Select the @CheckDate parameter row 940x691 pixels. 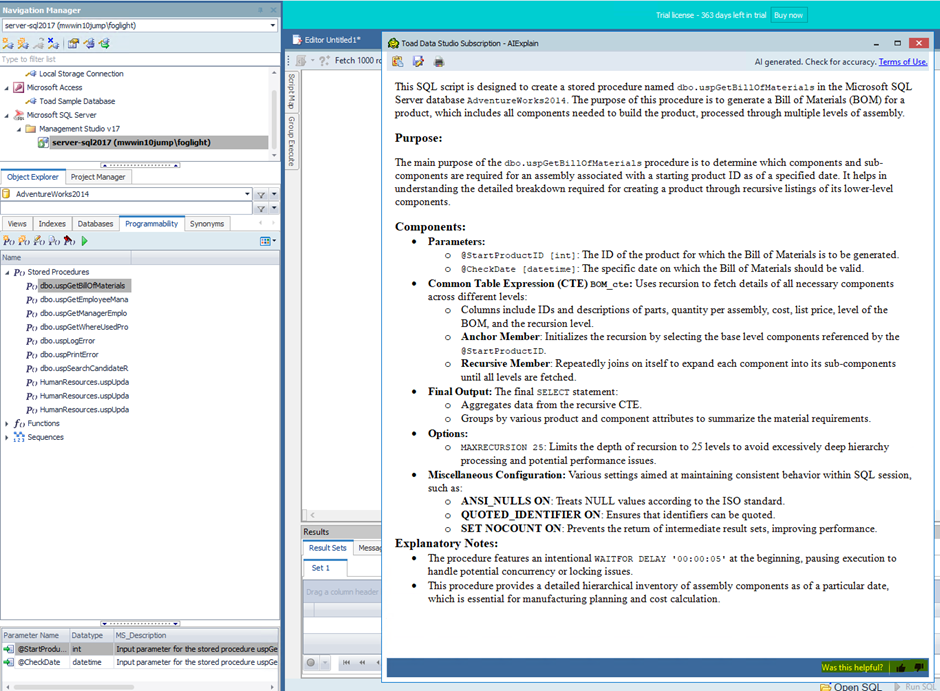pos(140,662)
